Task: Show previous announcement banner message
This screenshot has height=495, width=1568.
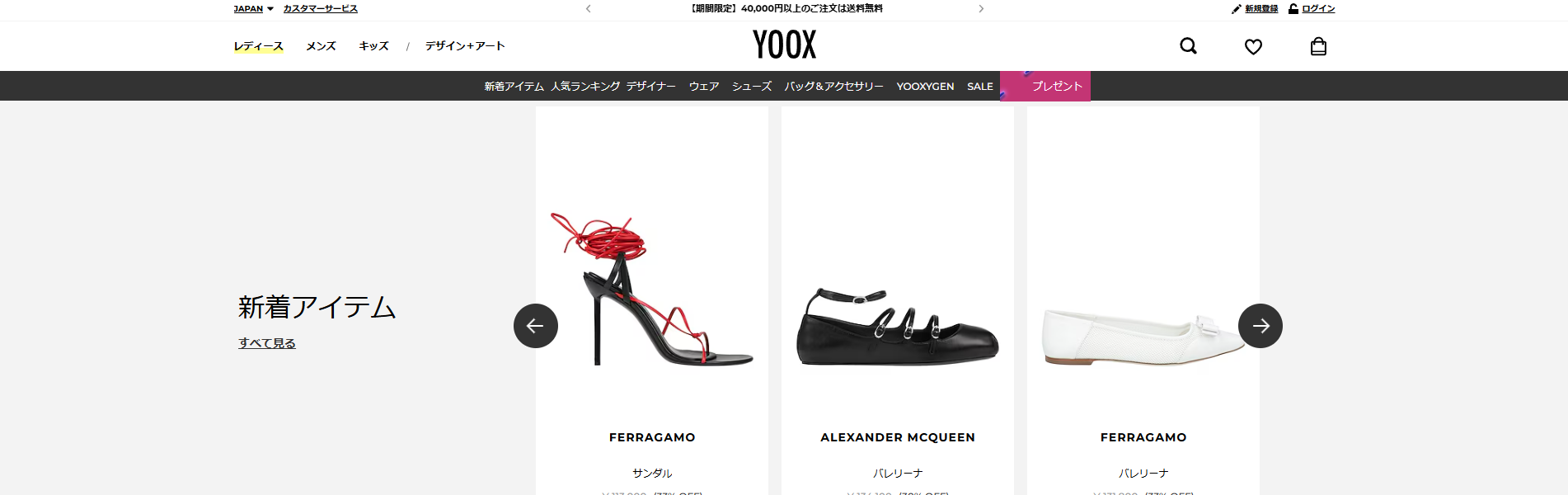Action: point(588,9)
